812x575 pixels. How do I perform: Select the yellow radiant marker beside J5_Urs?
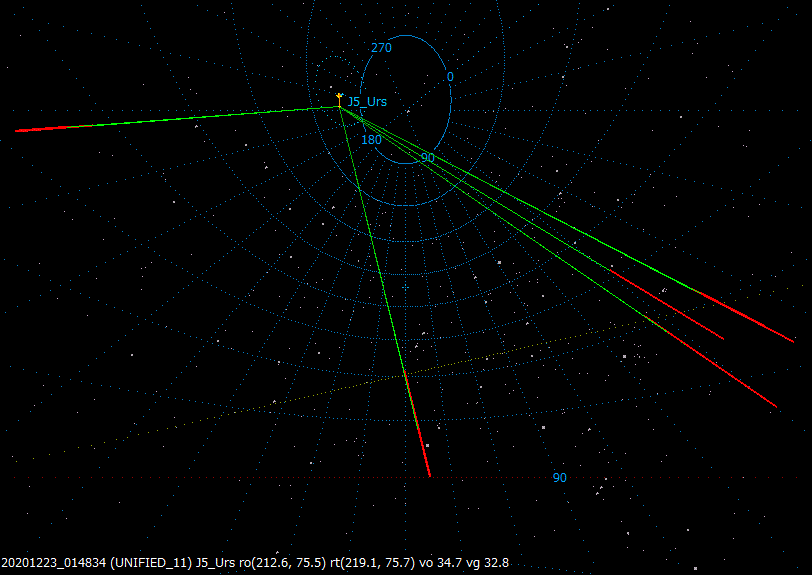click(x=339, y=100)
